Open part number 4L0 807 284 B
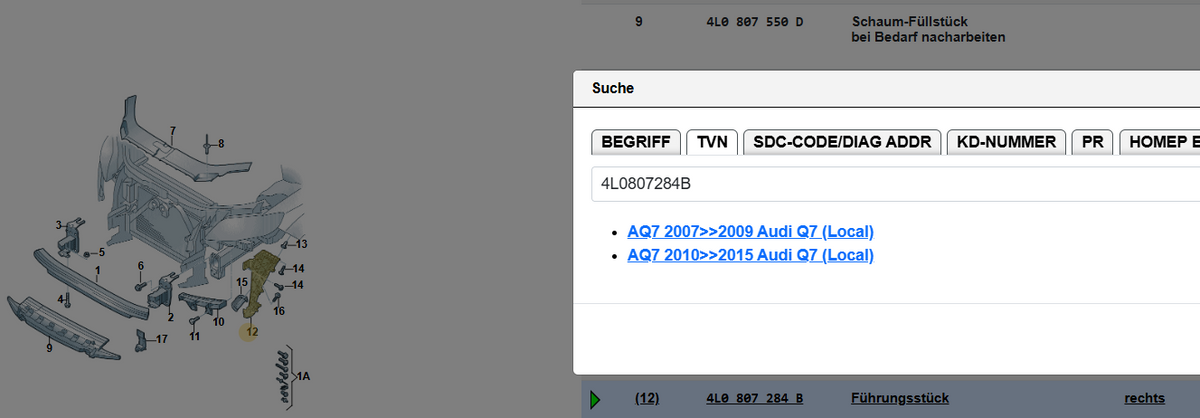 [754, 398]
